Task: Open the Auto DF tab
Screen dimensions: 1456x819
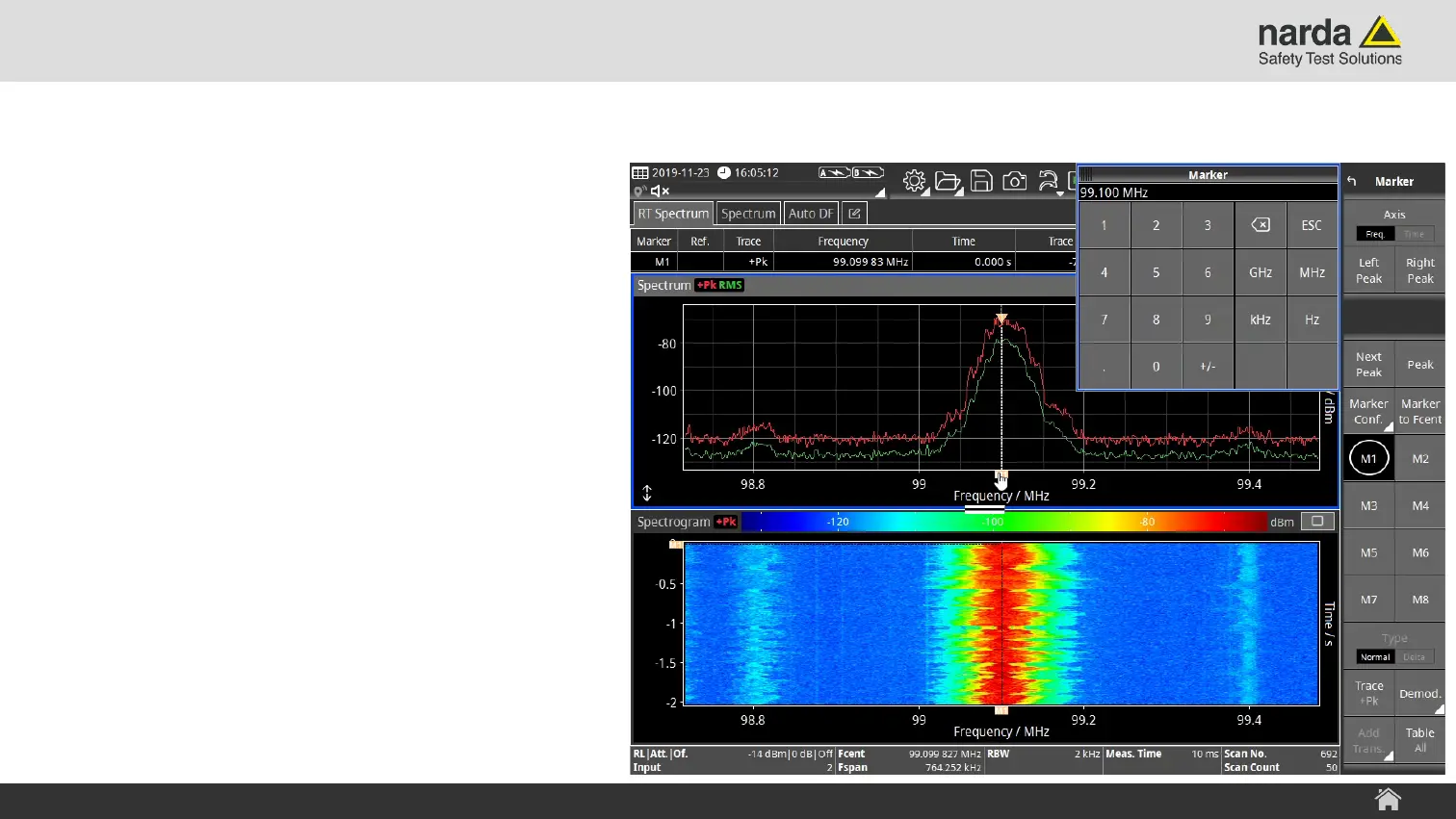Action: pyautogui.click(x=811, y=214)
